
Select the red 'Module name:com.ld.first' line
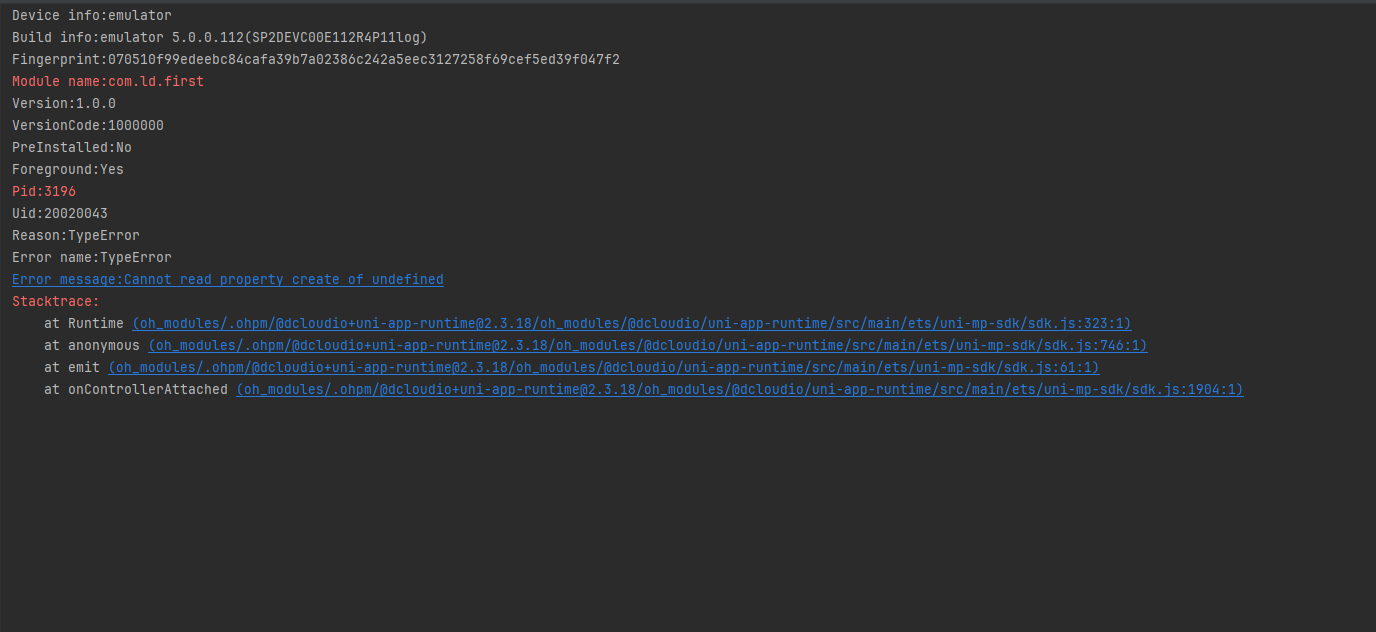tap(108, 81)
